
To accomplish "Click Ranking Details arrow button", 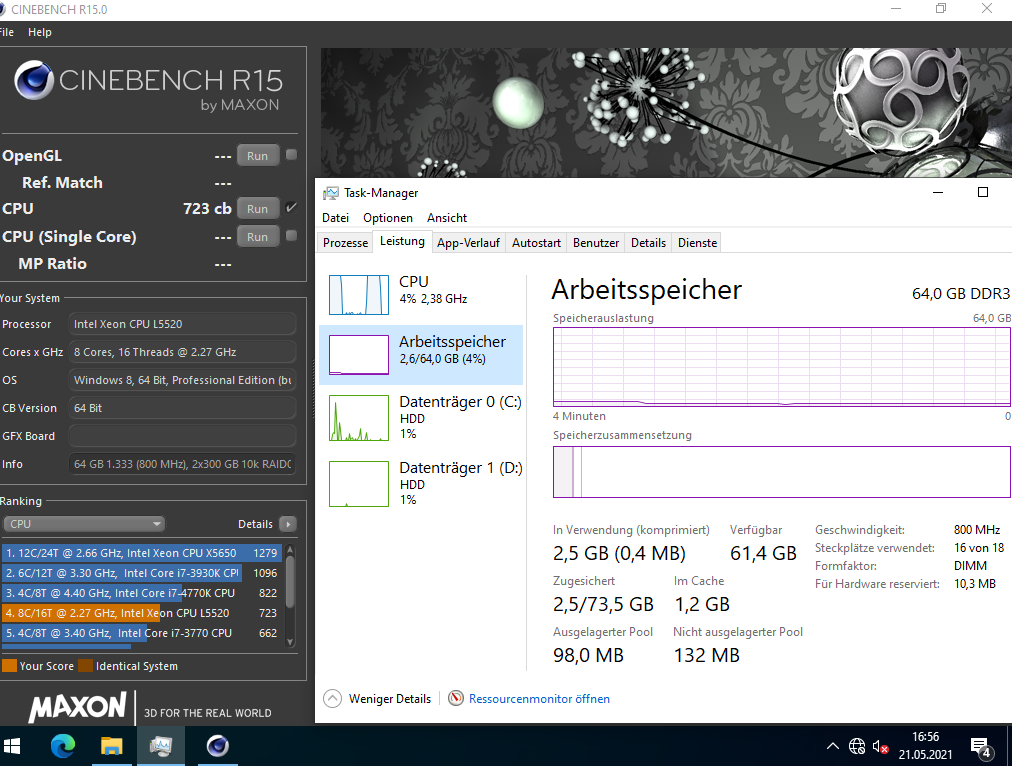I will [288, 524].
